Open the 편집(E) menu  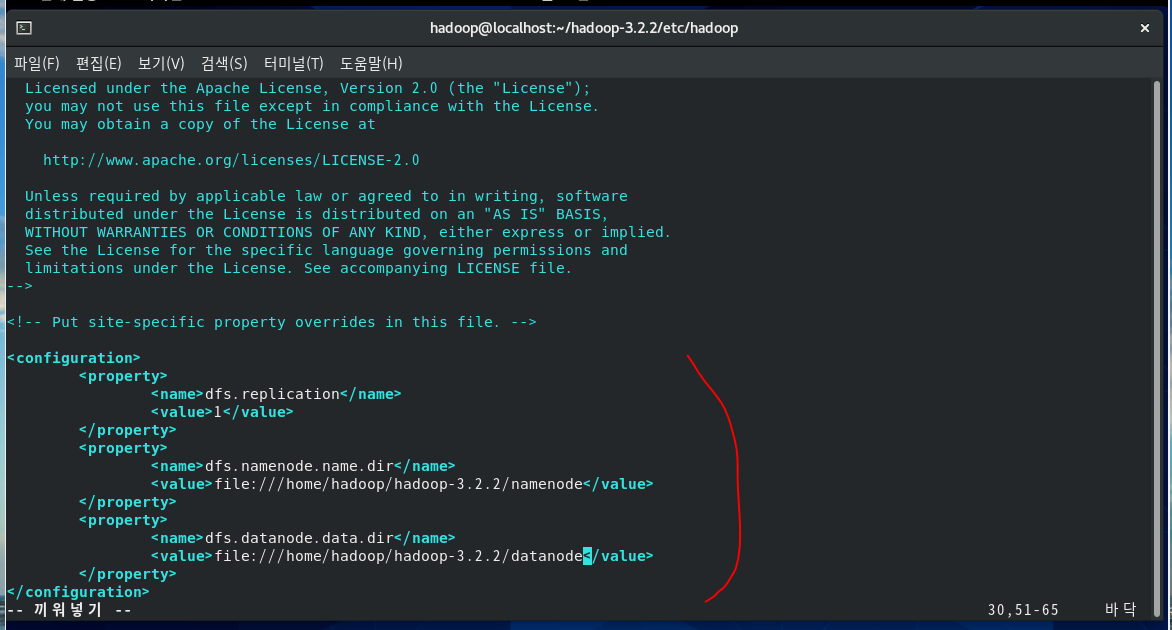pos(99,64)
